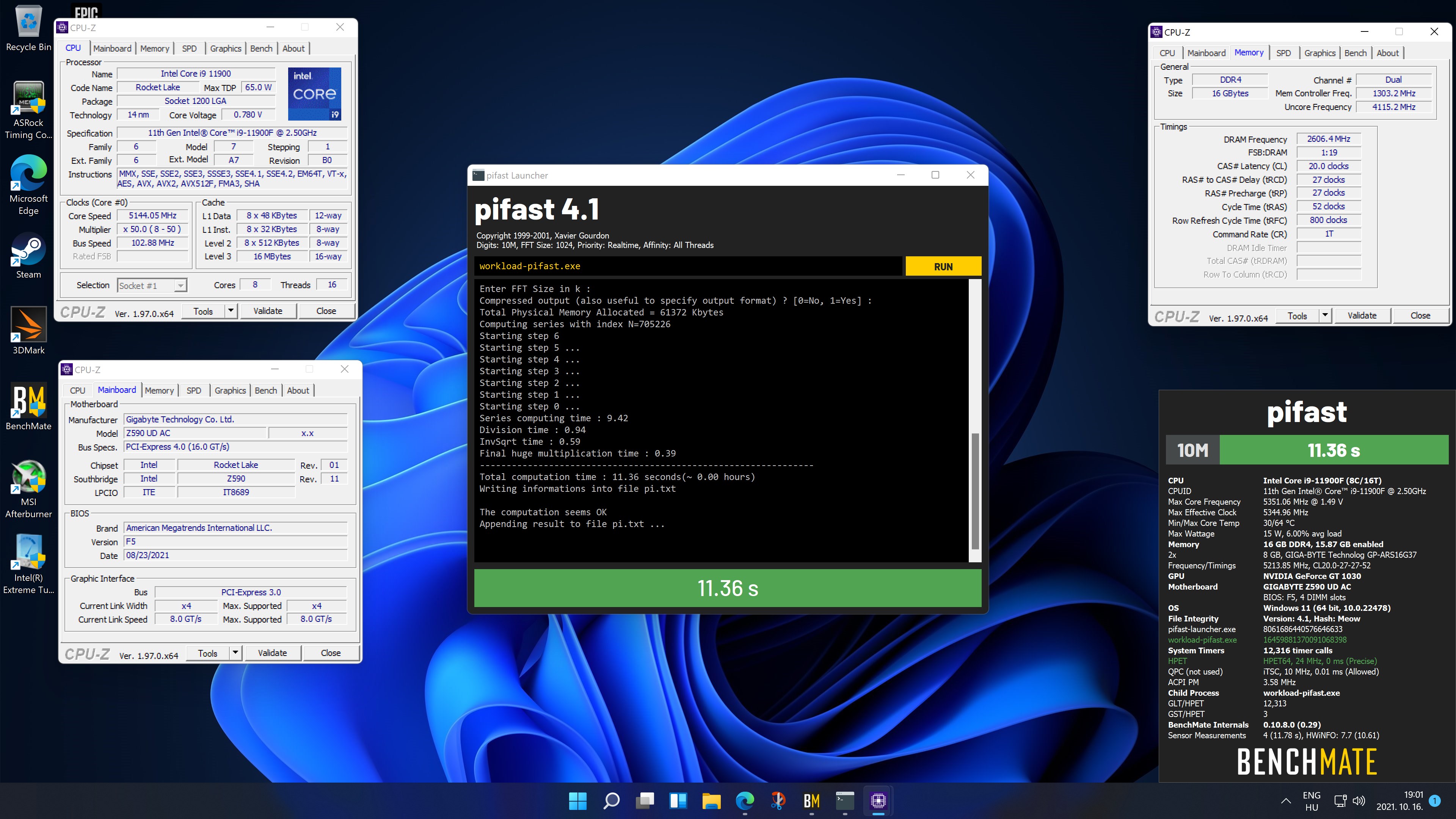
Task: Expand the Socket #1 selection dropdown
Action: (x=180, y=286)
